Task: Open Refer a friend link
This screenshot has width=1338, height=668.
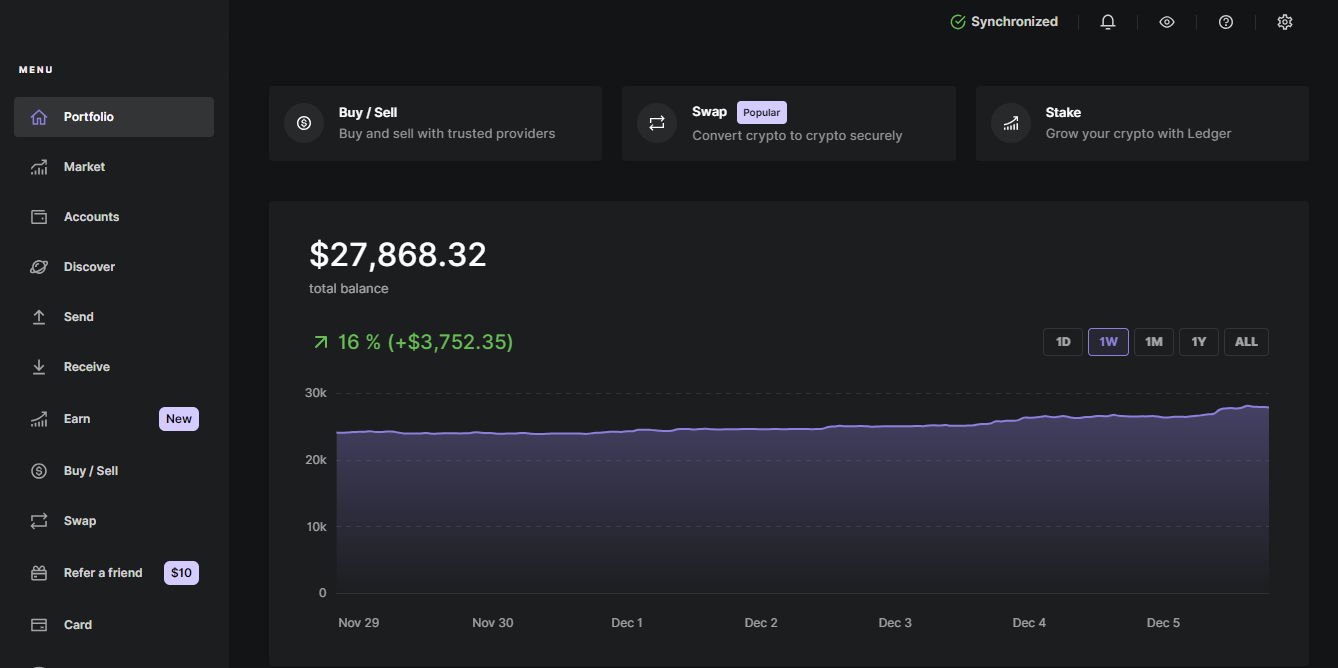Action: pos(103,573)
